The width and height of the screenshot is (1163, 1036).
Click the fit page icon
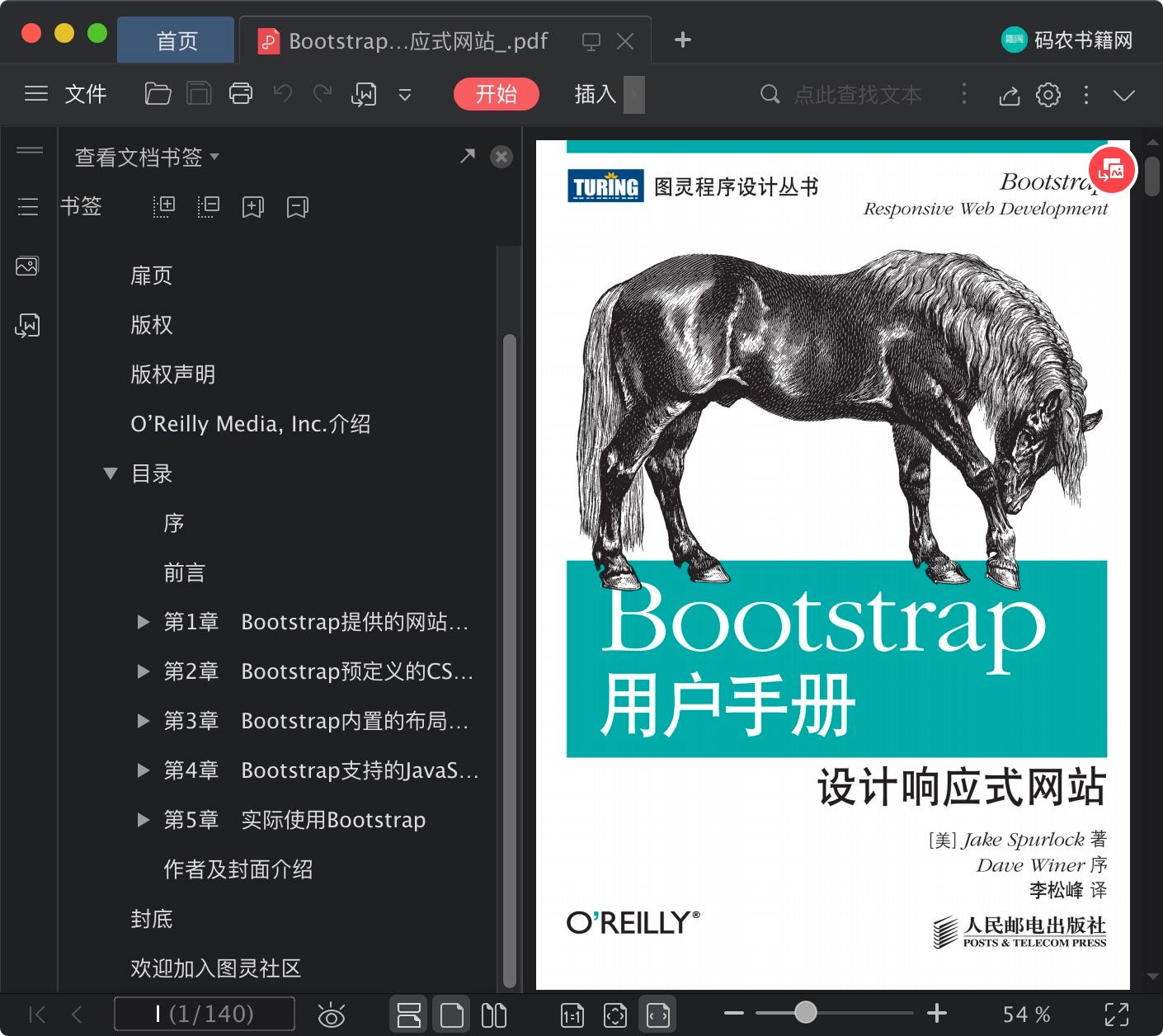click(x=615, y=1015)
